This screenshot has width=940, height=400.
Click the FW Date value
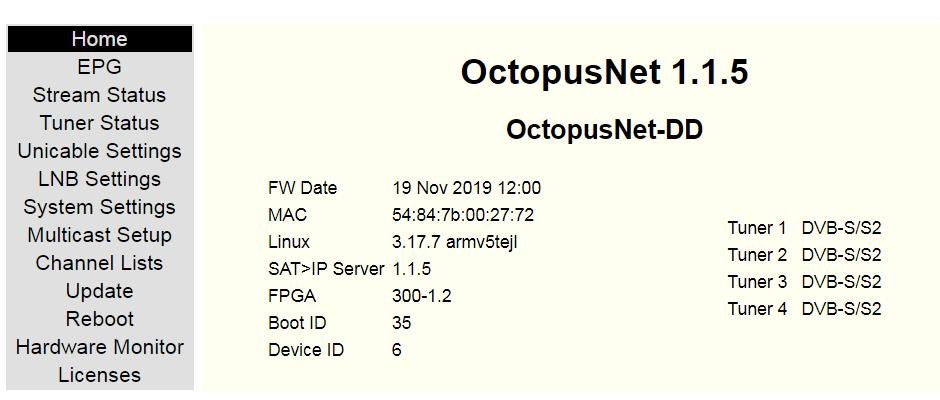(466, 188)
